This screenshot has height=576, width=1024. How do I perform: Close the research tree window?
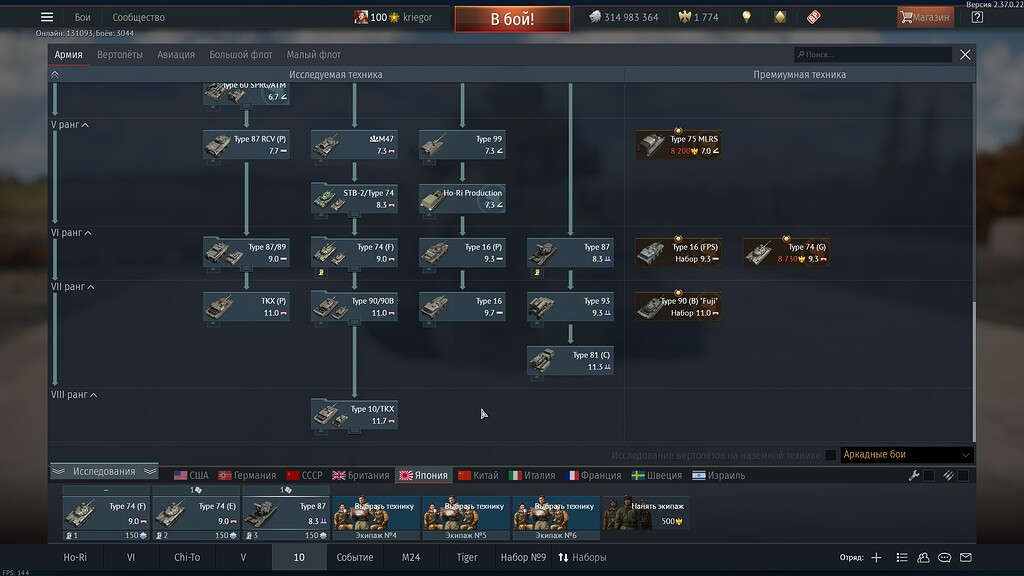click(965, 55)
